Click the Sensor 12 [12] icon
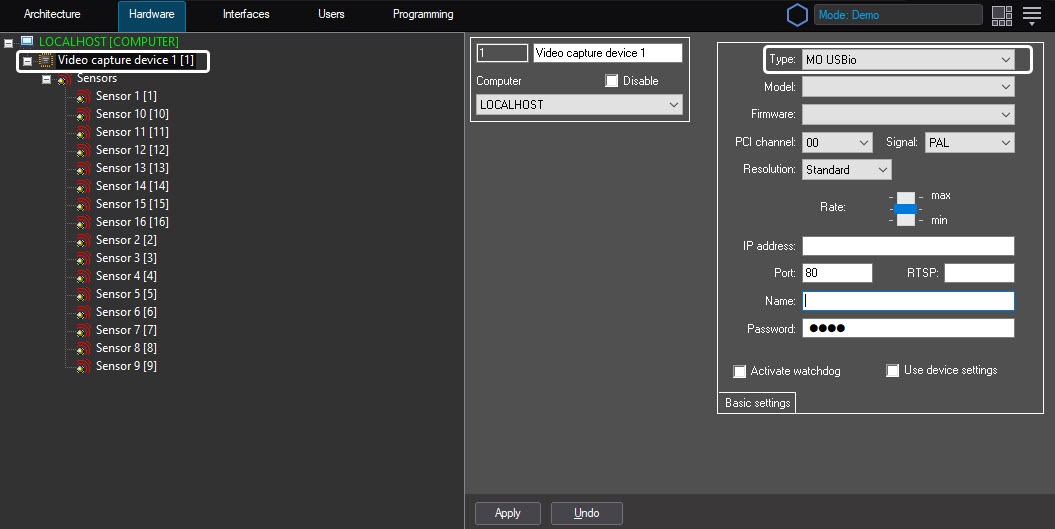 click(x=83, y=151)
